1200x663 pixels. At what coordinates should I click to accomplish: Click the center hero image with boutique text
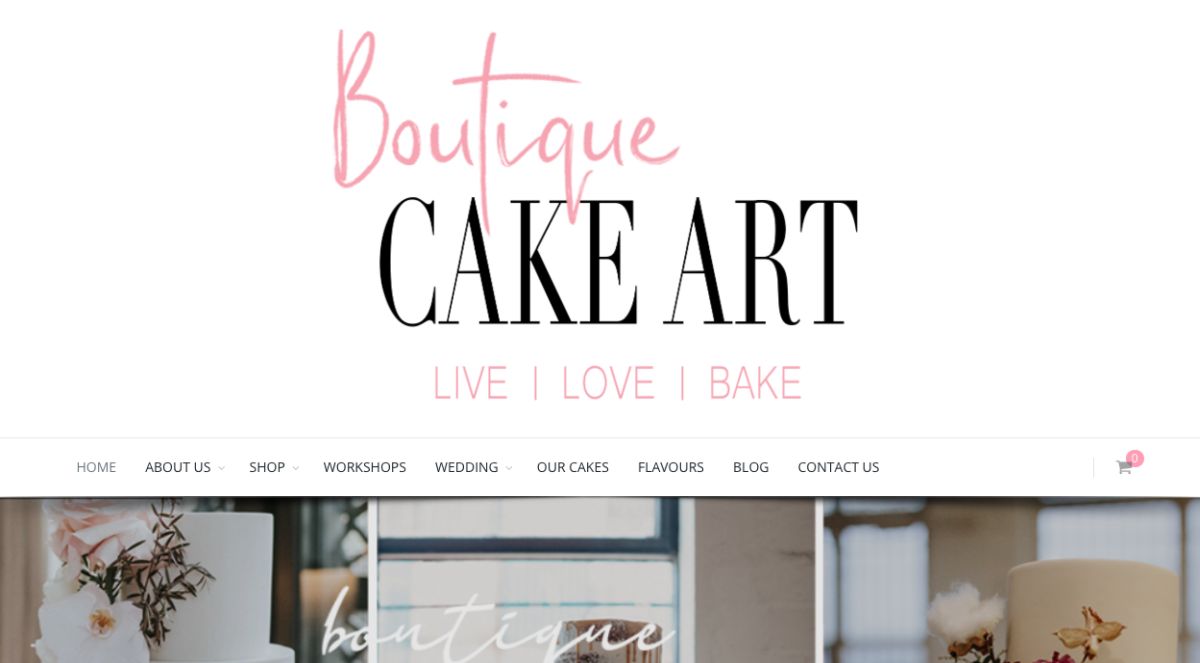coord(598,580)
